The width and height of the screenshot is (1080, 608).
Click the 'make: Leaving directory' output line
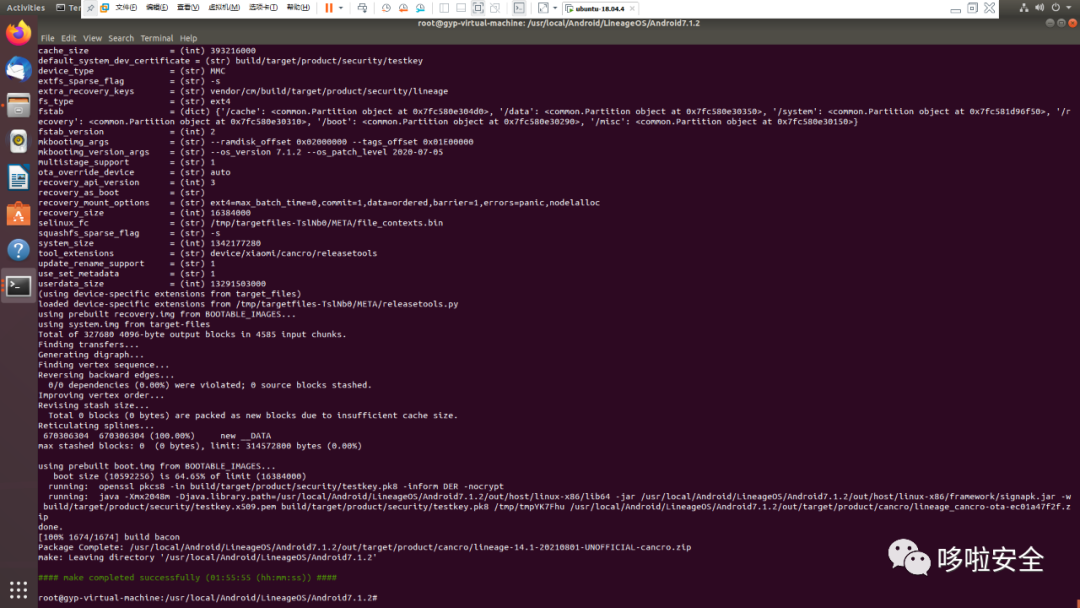pos(207,557)
